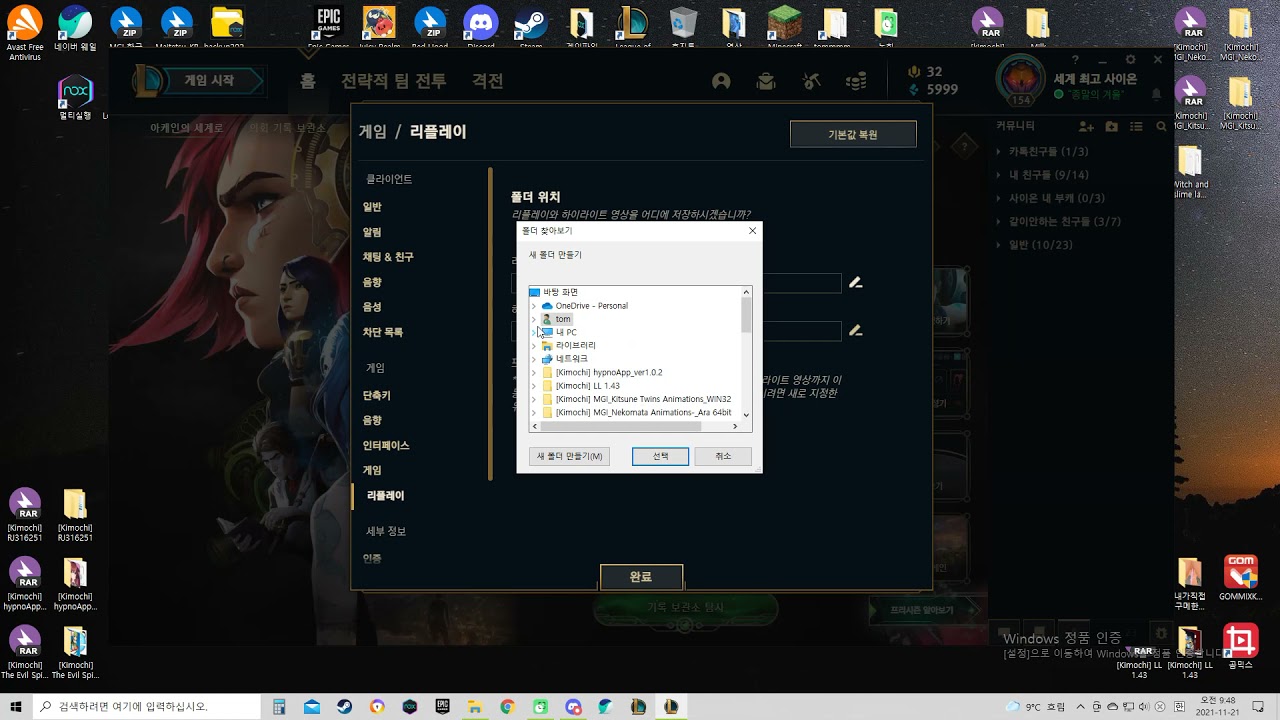The height and width of the screenshot is (720, 1280).
Task: Open the Loot crafting hammer icon
Action: 811,81
